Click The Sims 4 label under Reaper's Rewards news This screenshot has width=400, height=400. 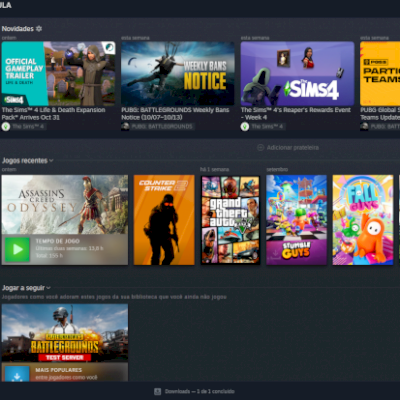point(268,127)
